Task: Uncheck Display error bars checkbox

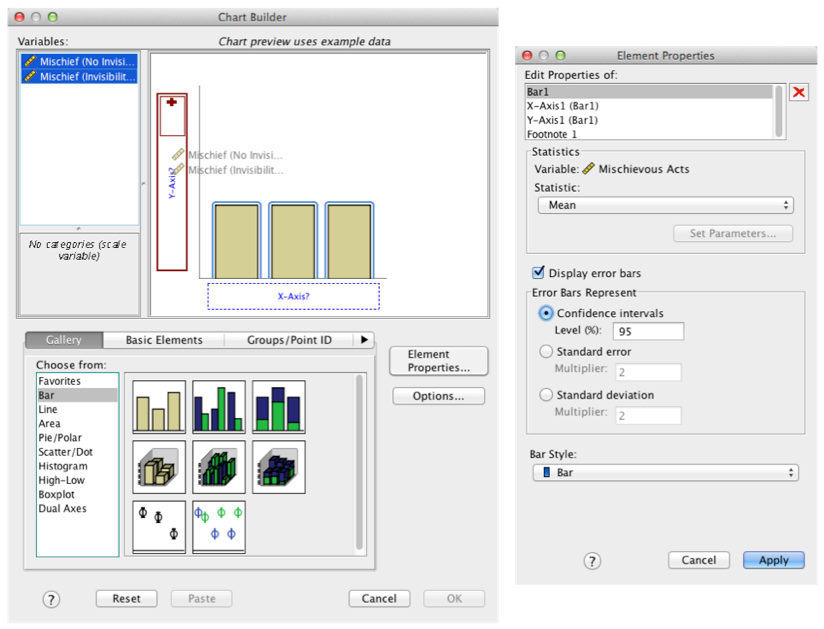Action: coord(539,273)
